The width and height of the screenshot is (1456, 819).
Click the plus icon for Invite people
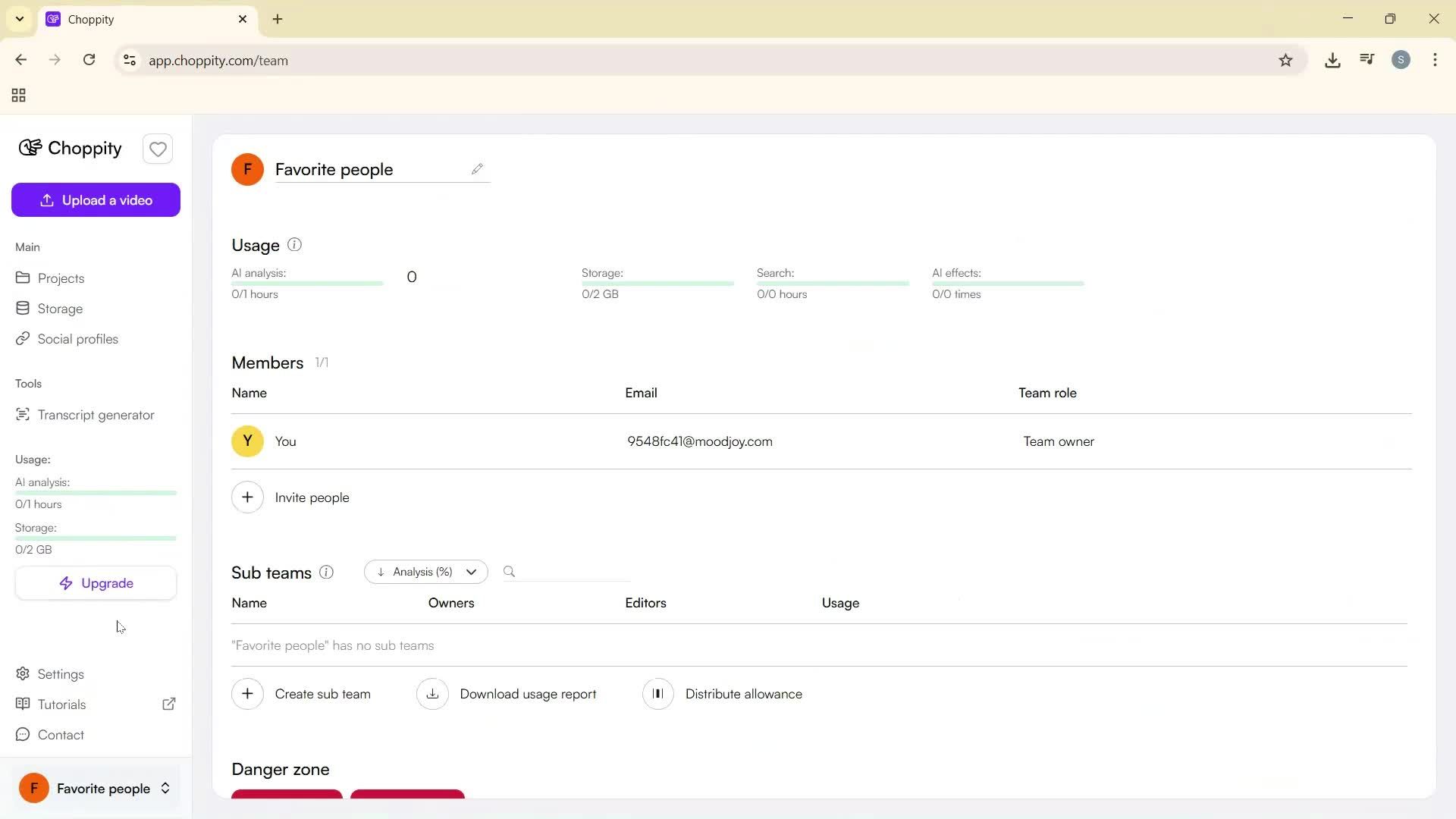[247, 497]
